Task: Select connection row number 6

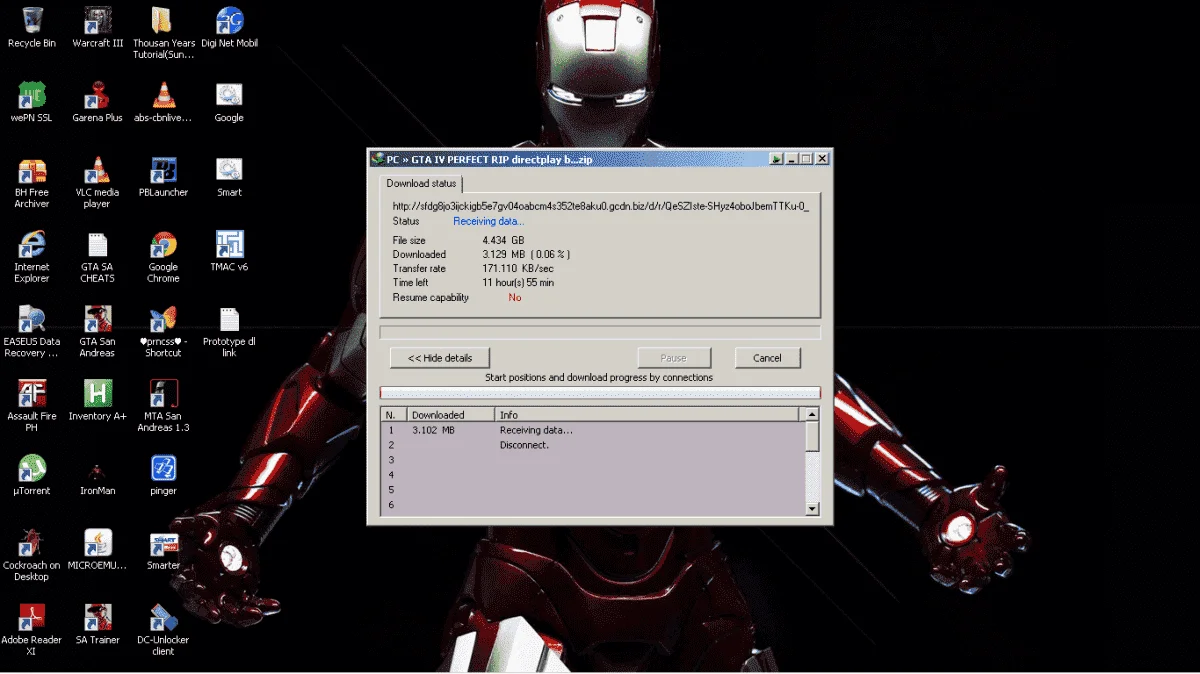Action: [593, 505]
